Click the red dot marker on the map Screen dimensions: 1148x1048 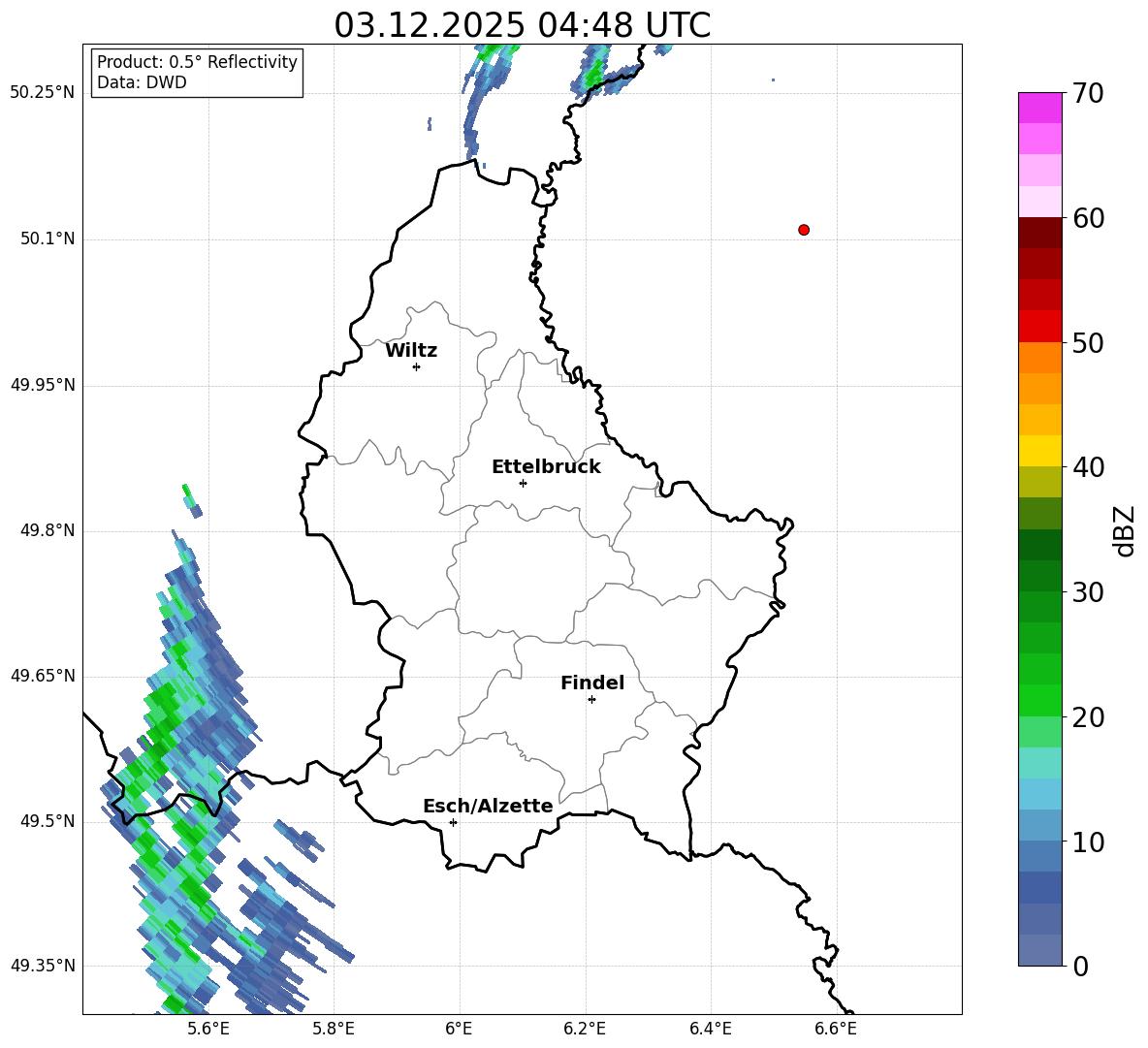(804, 230)
